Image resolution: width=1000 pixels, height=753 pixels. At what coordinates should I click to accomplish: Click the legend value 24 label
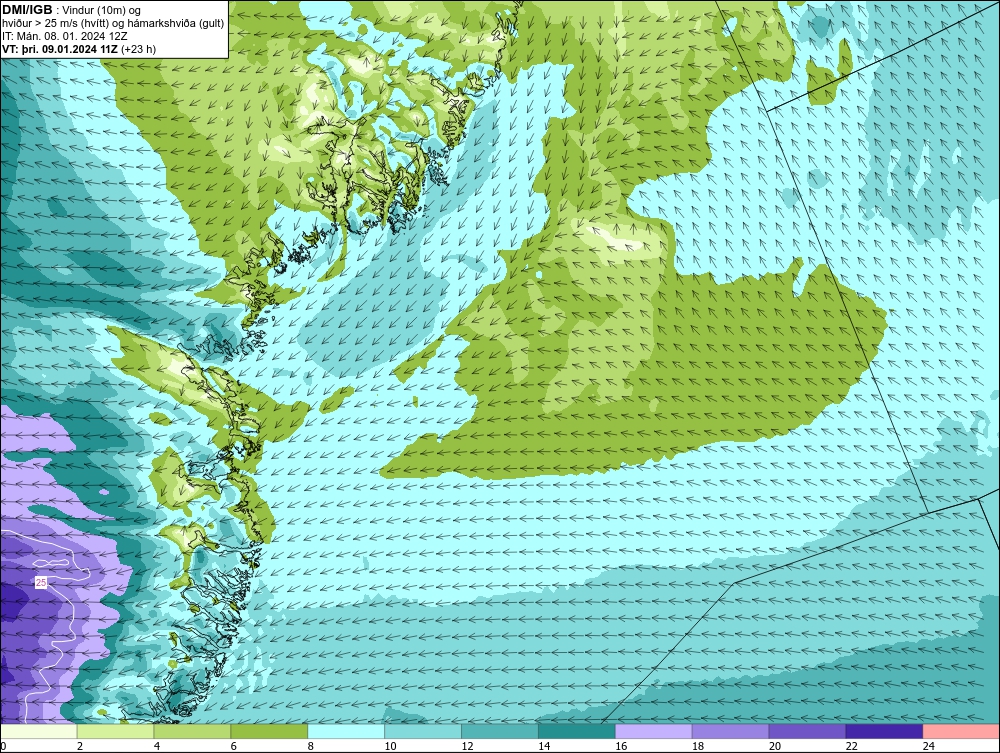click(929, 746)
